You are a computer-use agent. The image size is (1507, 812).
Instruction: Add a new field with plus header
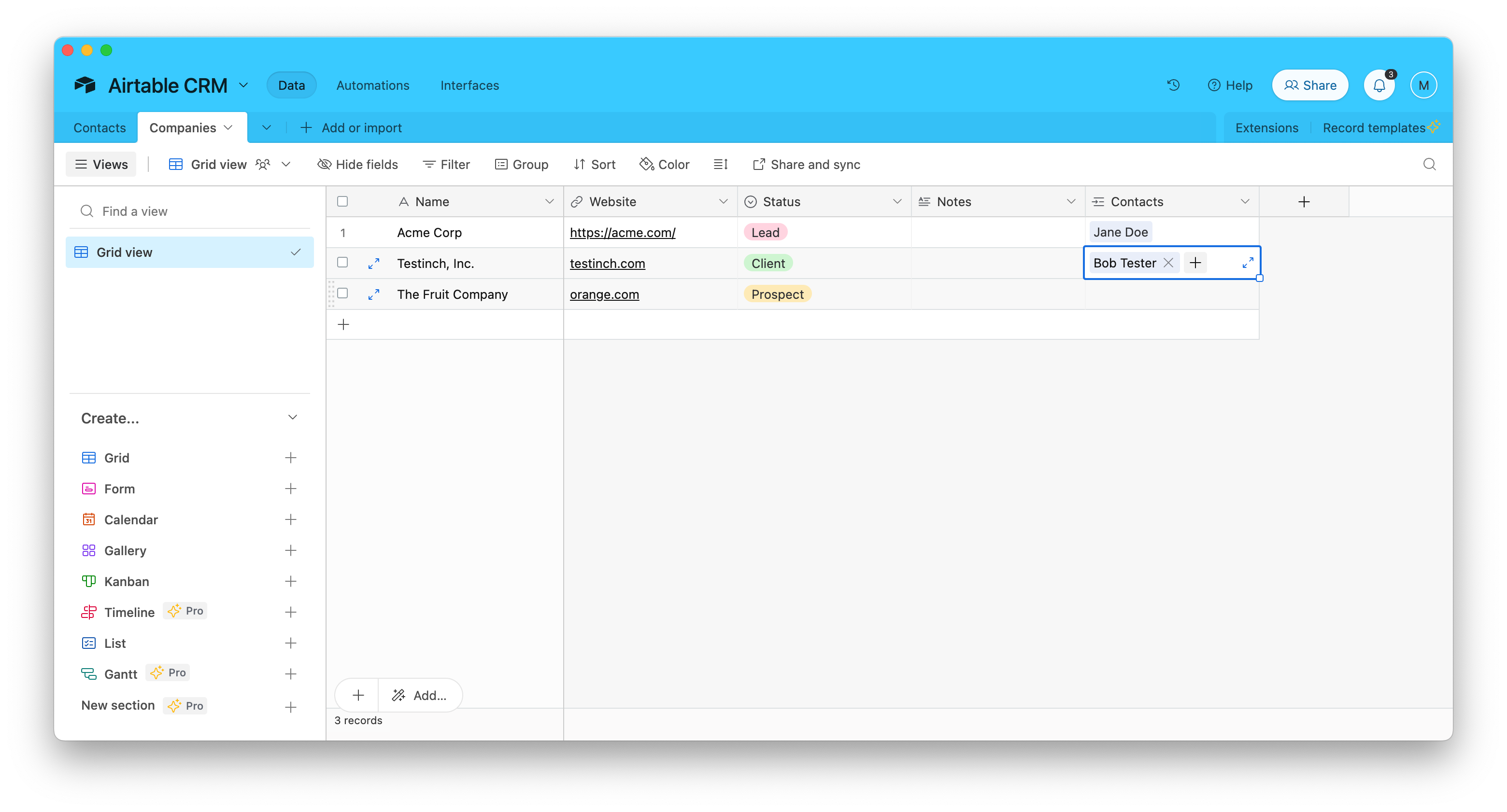point(1304,202)
